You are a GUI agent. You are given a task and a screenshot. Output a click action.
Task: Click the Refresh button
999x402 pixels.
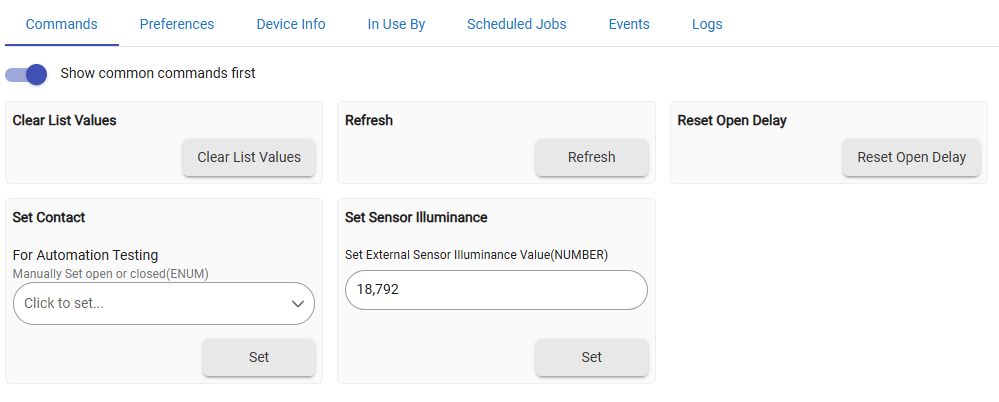(591, 157)
